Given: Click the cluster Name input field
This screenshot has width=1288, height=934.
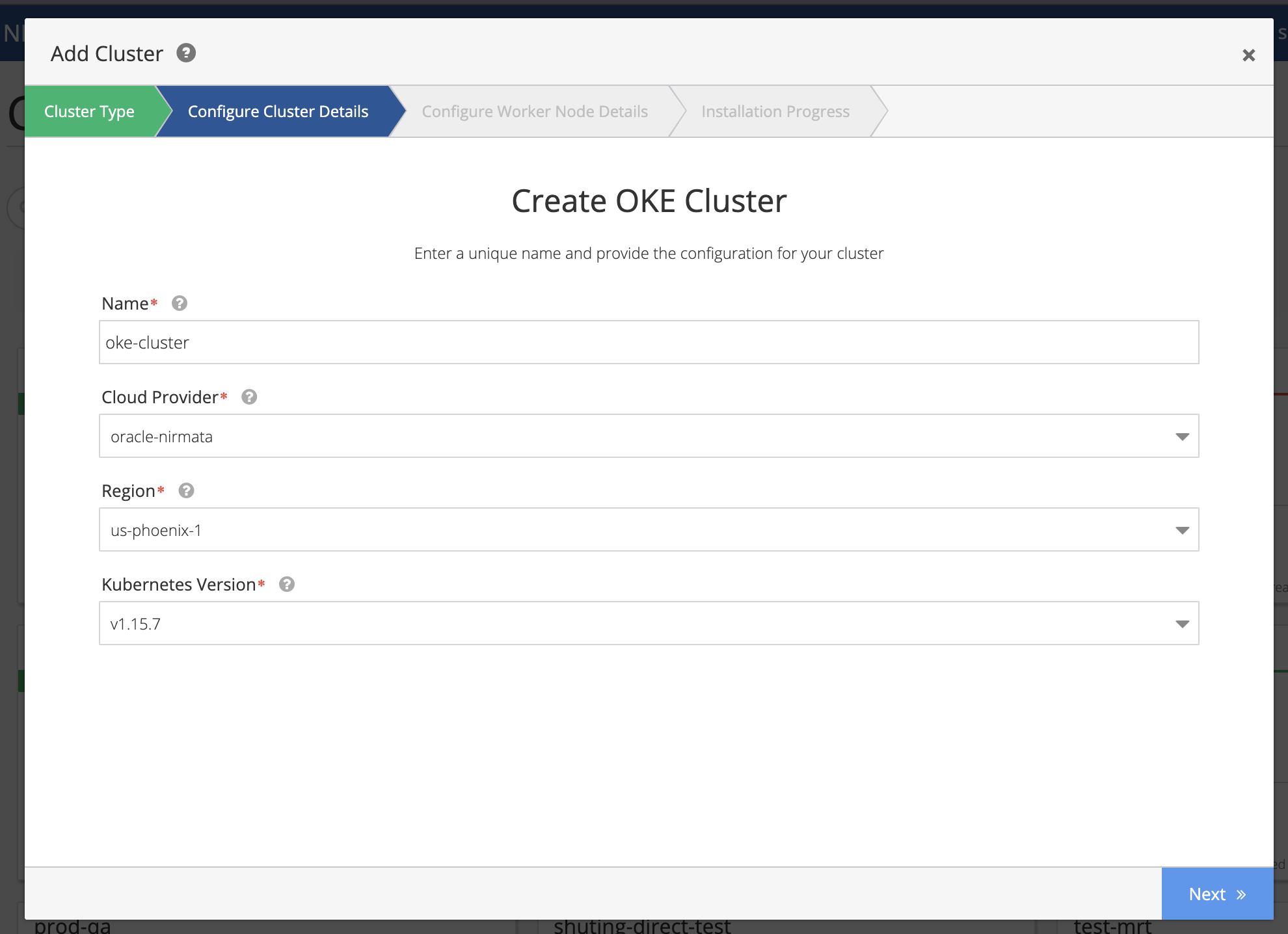Looking at the screenshot, I should pyautogui.click(x=648, y=342).
